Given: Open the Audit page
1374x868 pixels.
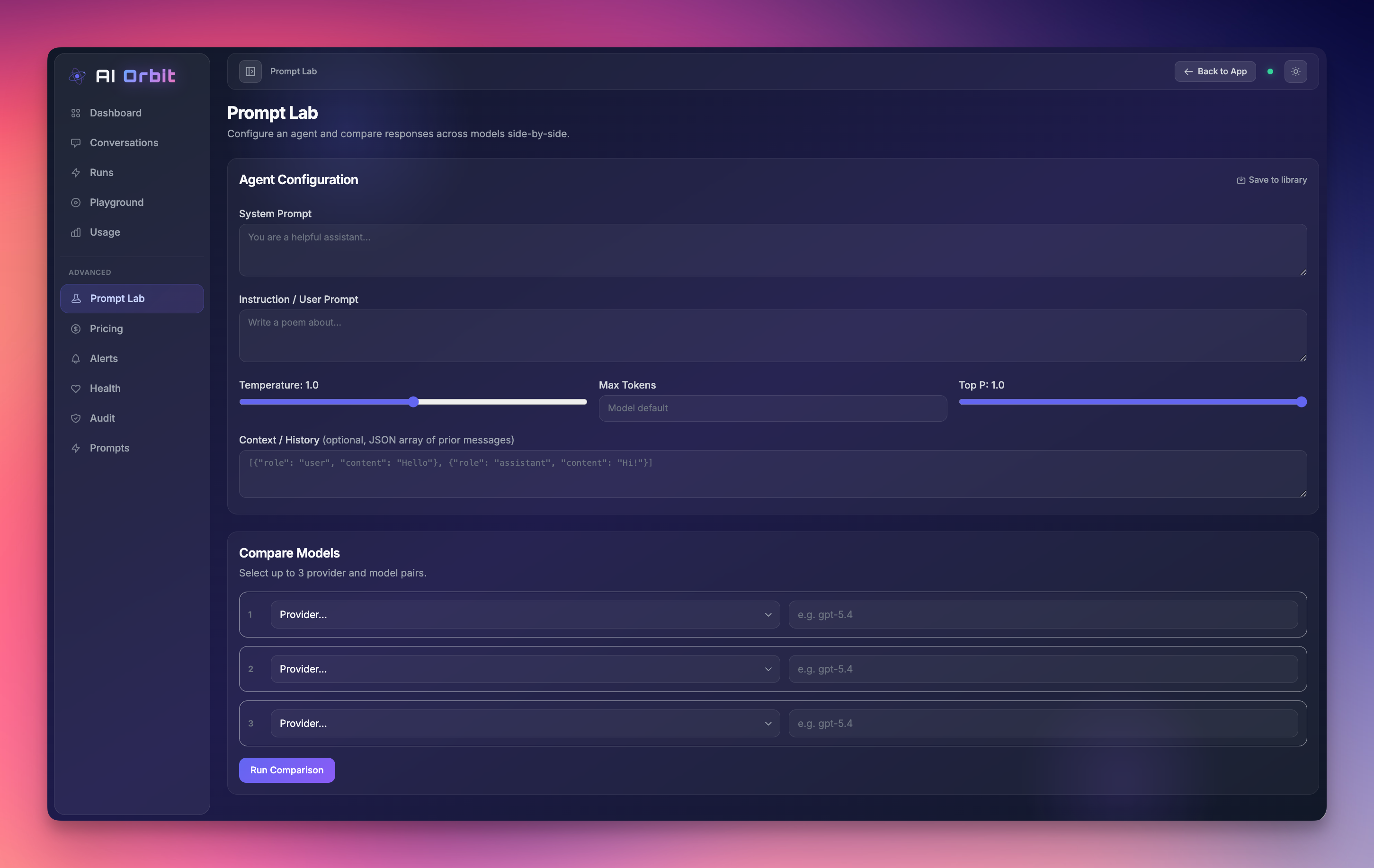Looking at the screenshot, I should click(132, 418).
